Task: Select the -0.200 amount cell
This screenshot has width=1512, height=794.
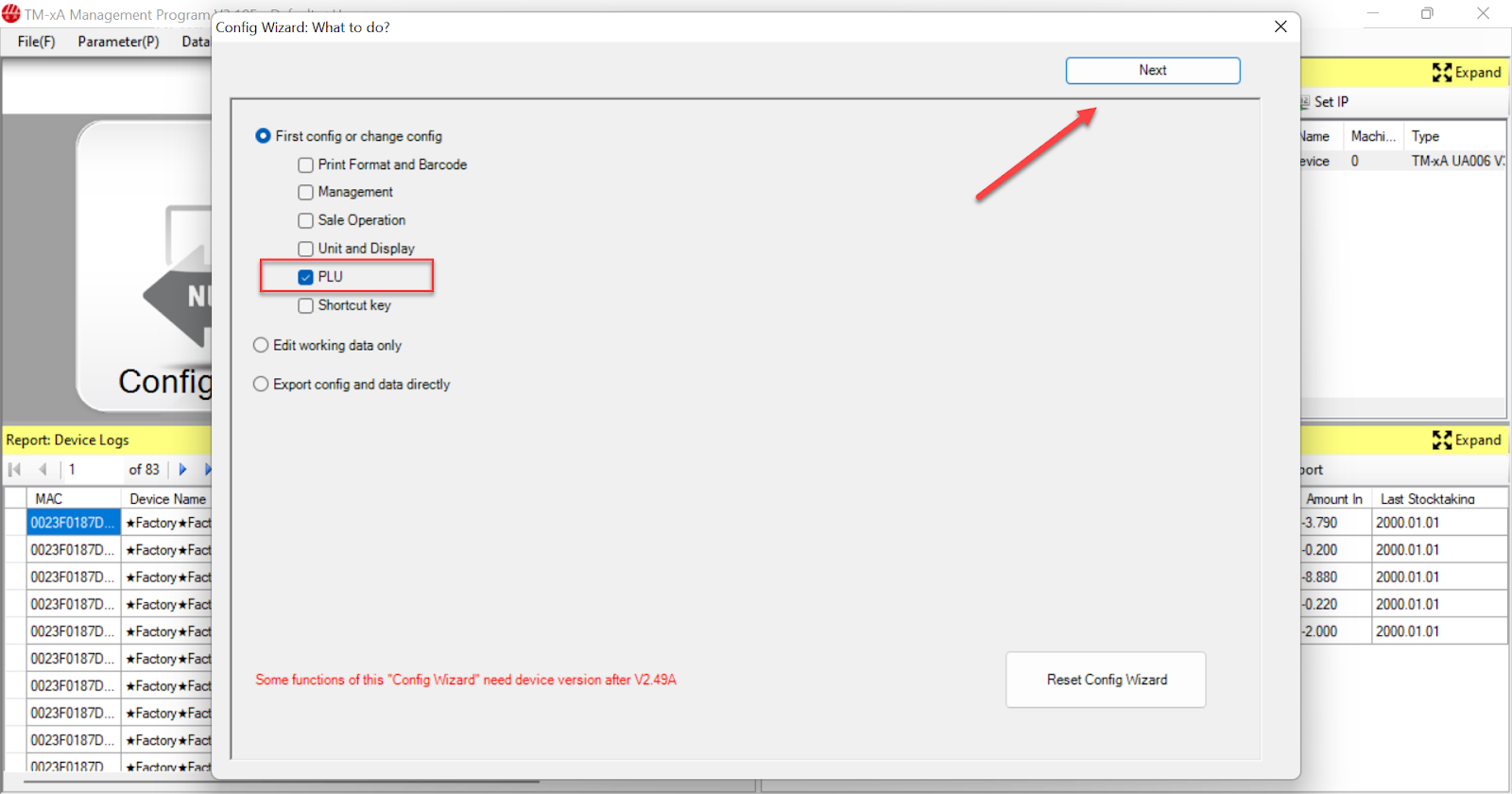Action: pos(1335,549)
